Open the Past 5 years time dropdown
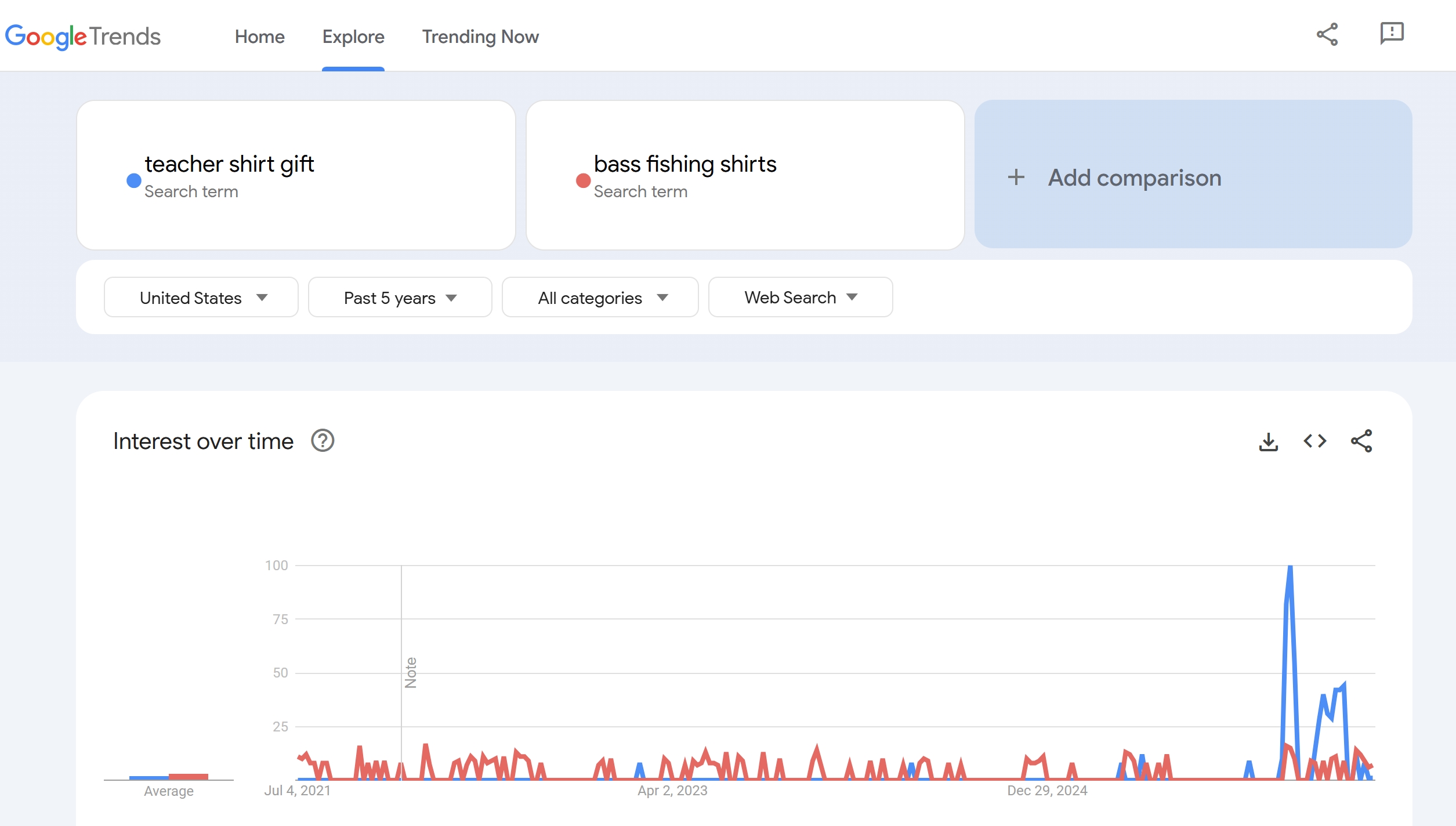 [400, 297]
